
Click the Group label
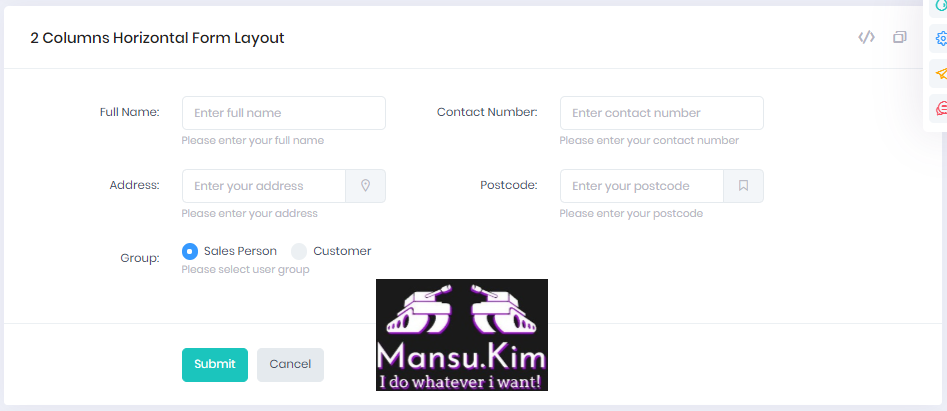point(139,258)
